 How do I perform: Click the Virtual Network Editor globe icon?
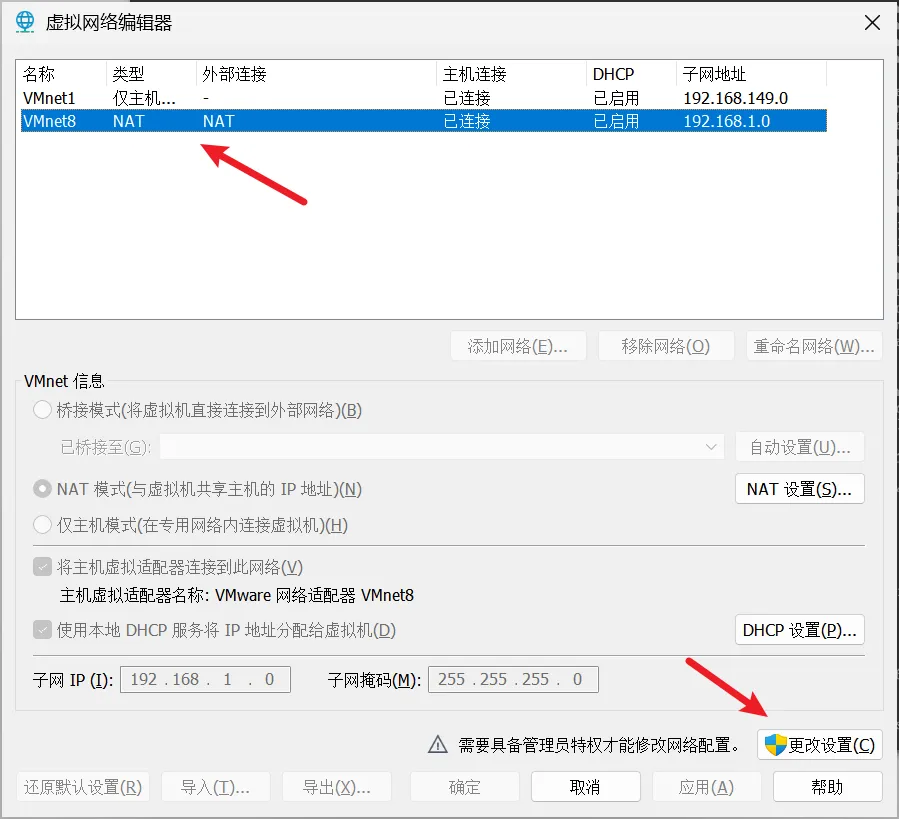[25, 22]
